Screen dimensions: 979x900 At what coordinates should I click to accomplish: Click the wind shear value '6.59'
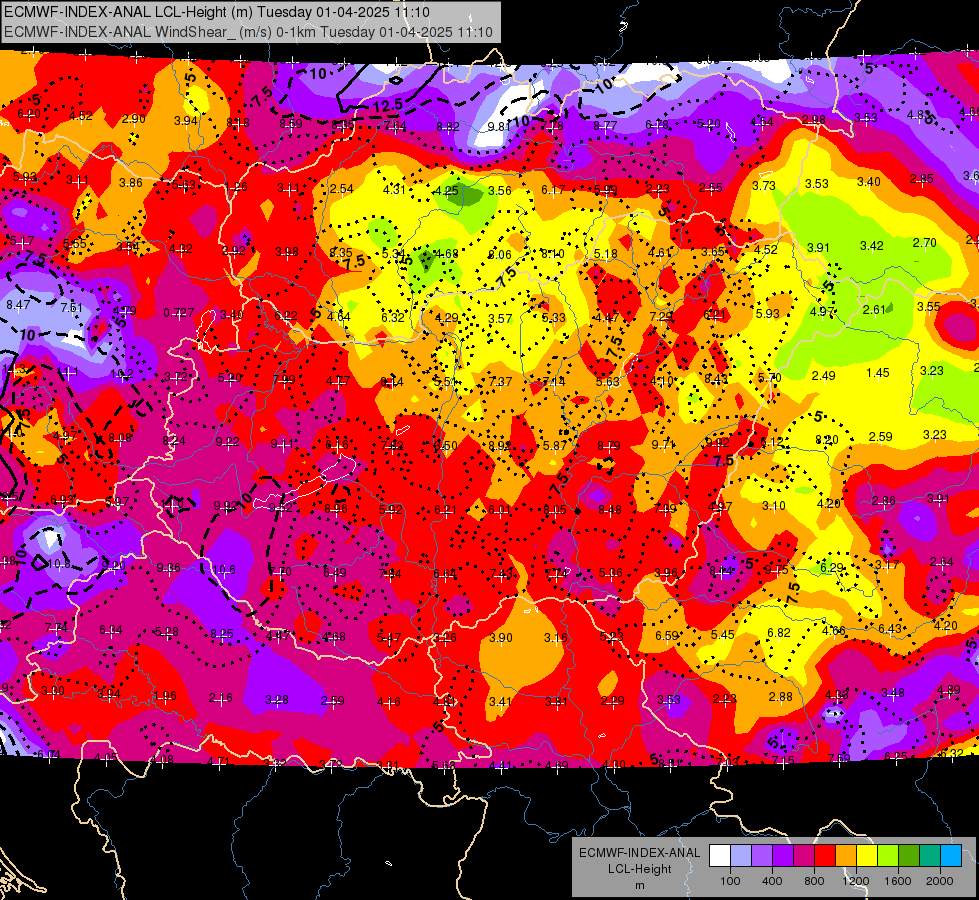point(667,636)
